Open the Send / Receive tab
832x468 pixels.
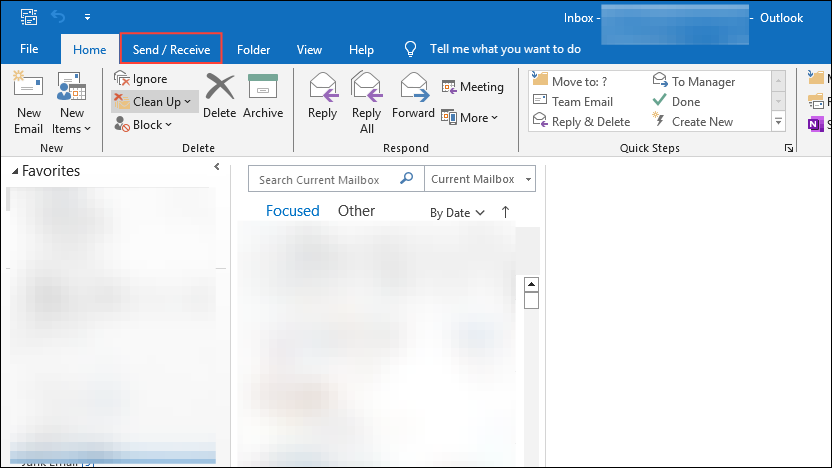pos(171,49)
